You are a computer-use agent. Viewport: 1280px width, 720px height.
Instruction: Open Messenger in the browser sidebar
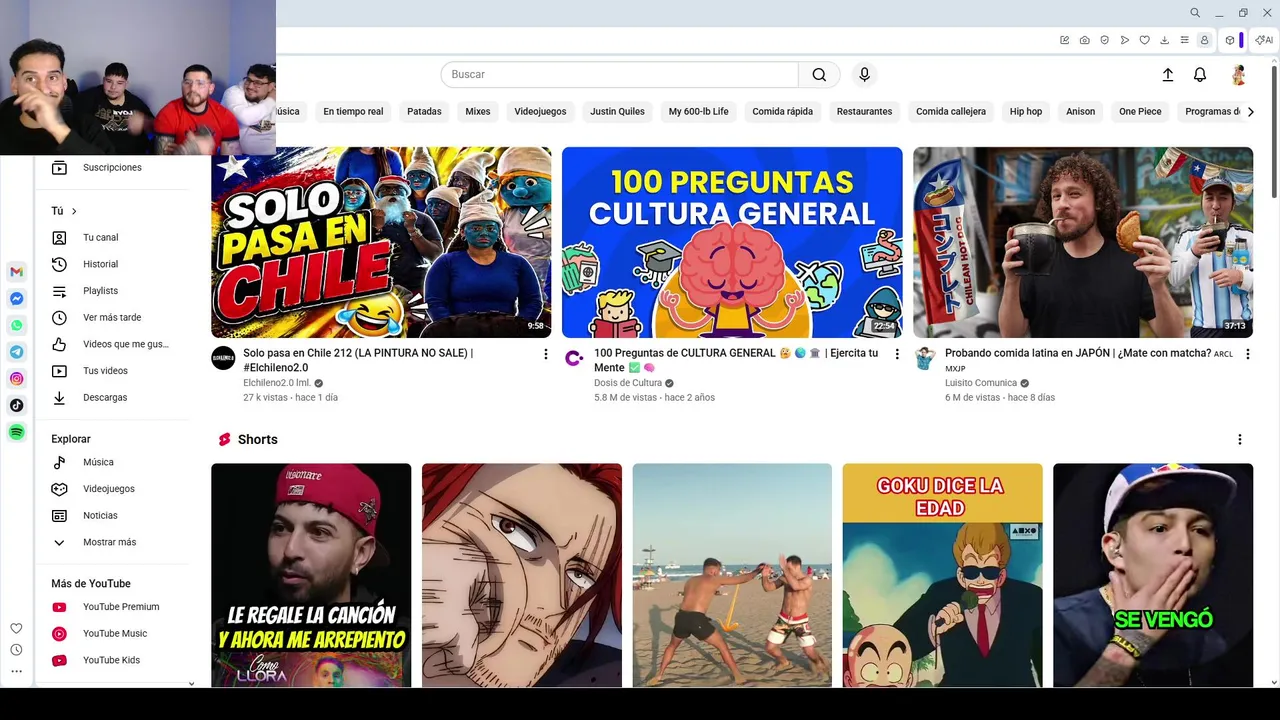point(16,299)
